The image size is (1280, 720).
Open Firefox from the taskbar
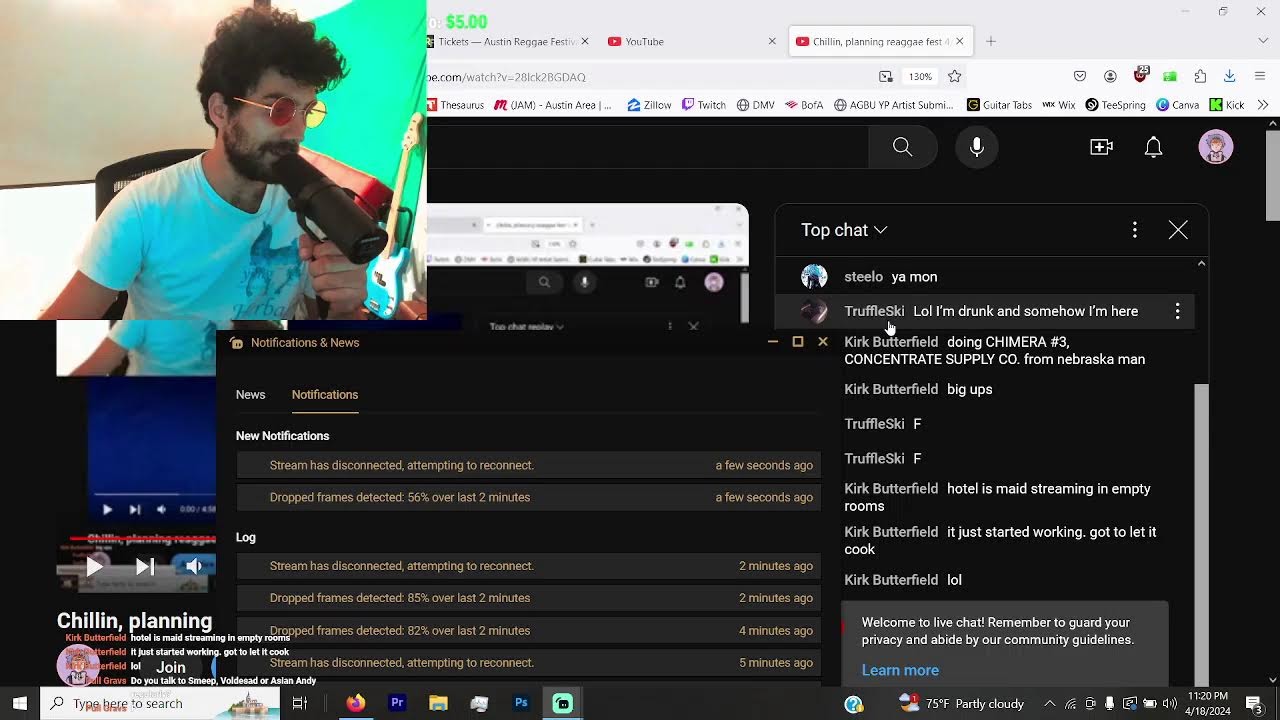(355, 703)
